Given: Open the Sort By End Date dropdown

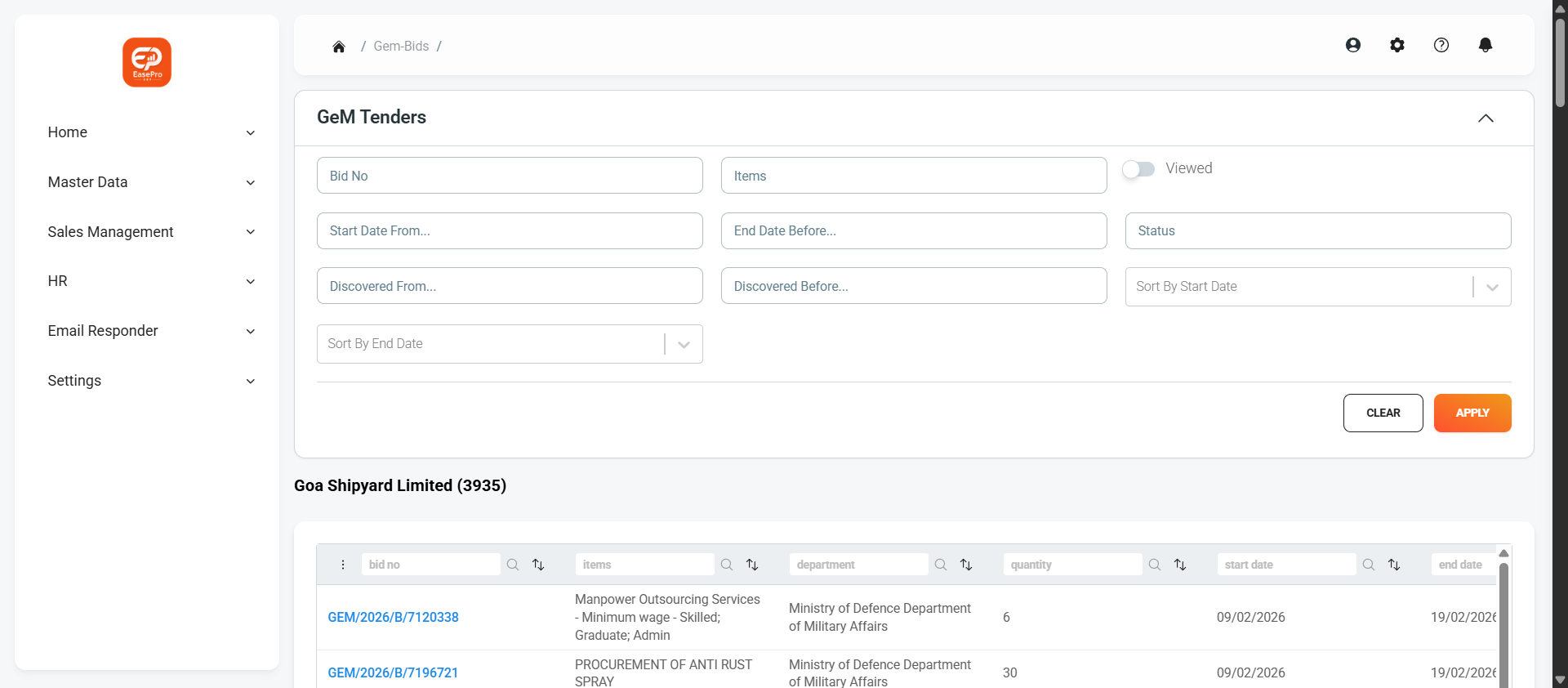Looking at the screenshot, I should 510,344.
